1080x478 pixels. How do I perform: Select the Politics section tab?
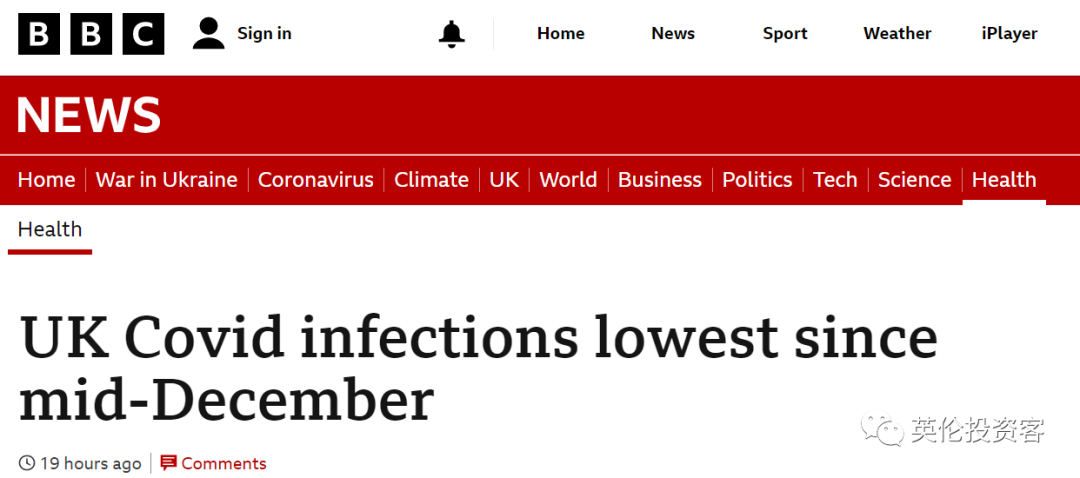pyautogui.click(x=757, y=180)
